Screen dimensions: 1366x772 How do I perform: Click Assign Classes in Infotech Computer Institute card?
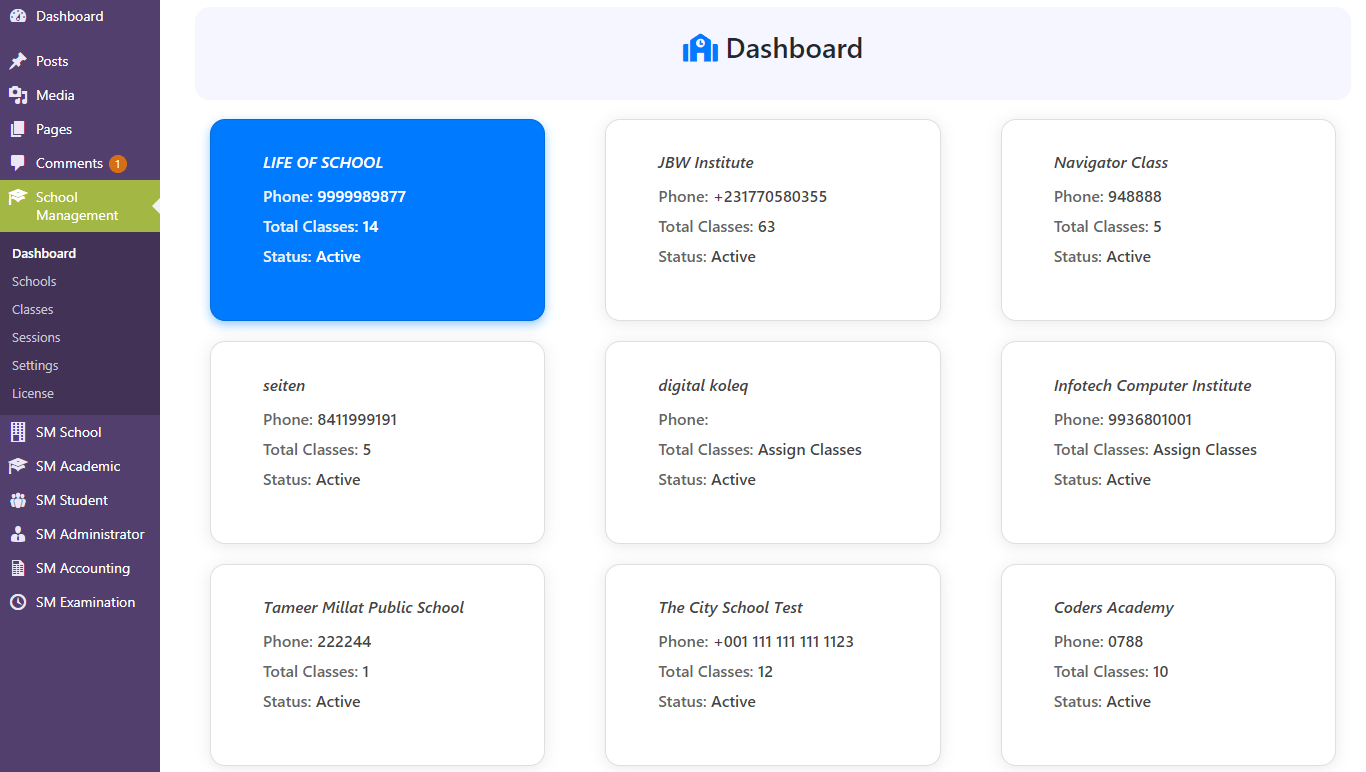1205,449
